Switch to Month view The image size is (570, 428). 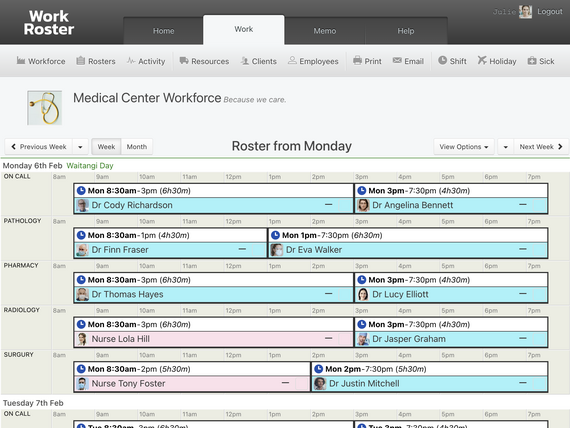[x=137, y=147]
